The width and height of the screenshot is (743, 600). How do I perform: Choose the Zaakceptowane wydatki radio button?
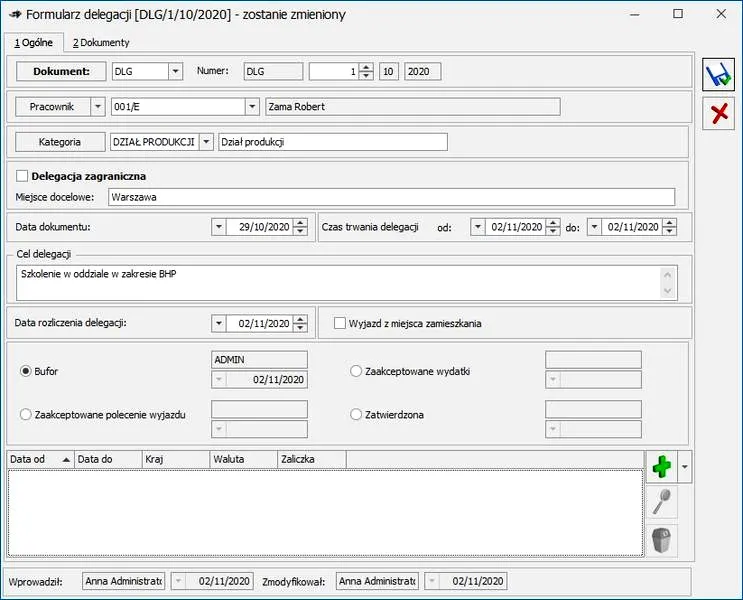click(x=356, y=371)
